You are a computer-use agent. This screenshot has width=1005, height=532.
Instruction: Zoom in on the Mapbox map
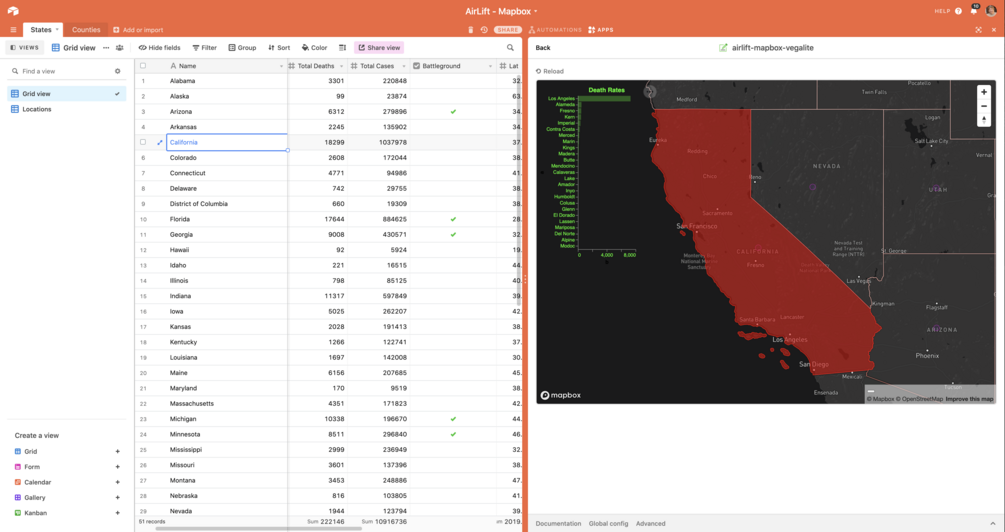pyautogui.click(x=984, y=92)
